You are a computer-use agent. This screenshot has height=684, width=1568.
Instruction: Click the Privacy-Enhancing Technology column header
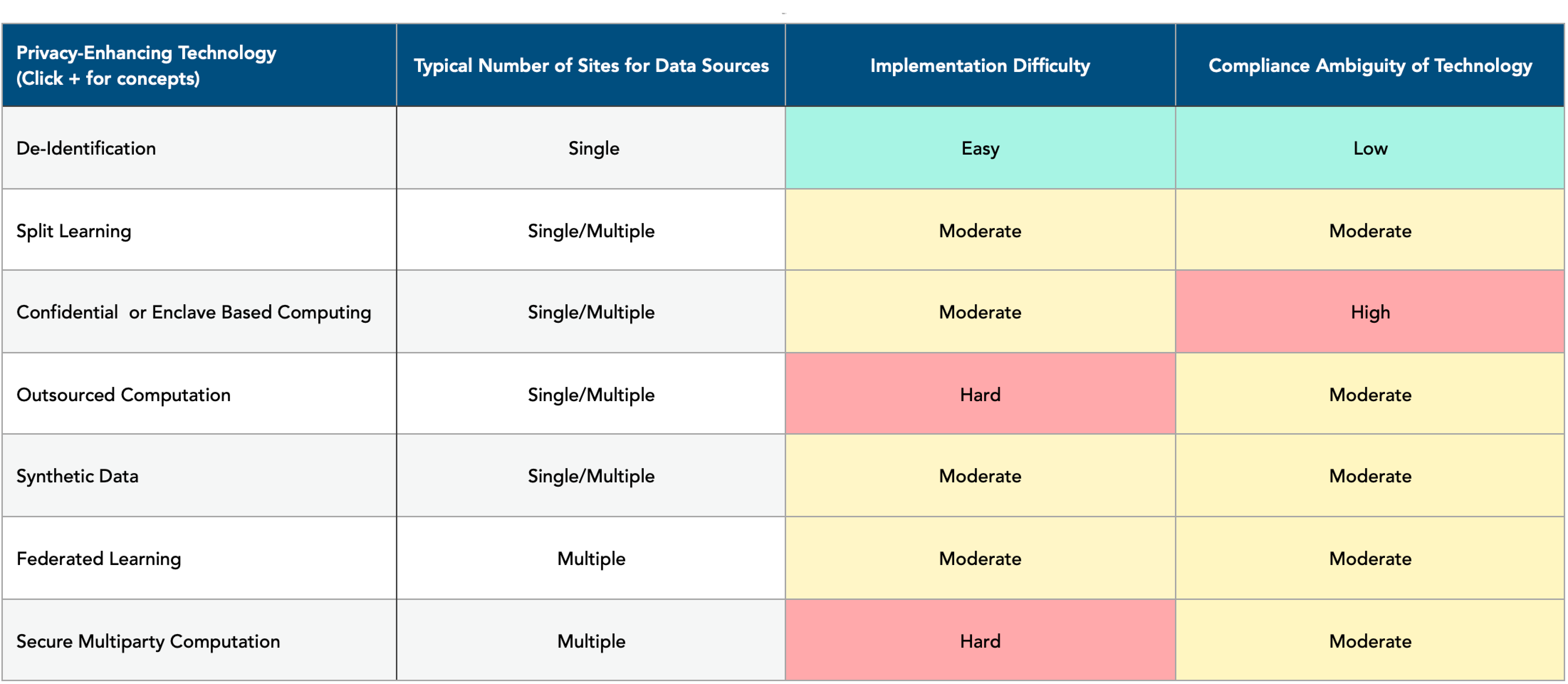click(199, 65)
